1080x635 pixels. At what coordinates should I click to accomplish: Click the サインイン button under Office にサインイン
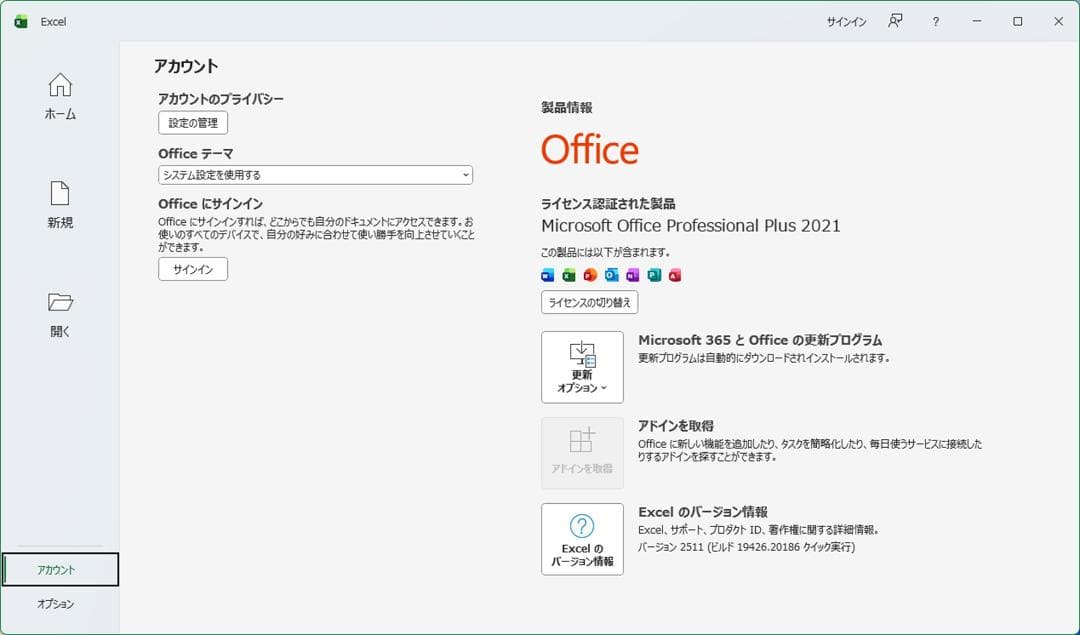[x=192, y=268]
